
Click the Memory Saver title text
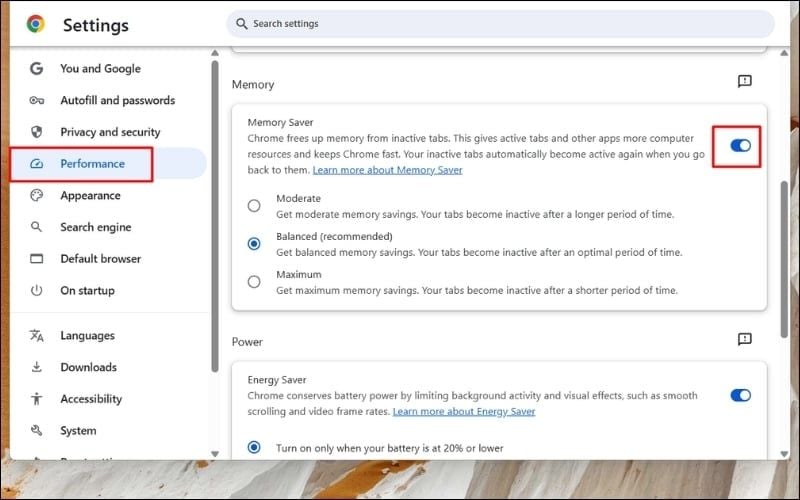(x=280, y=122)
